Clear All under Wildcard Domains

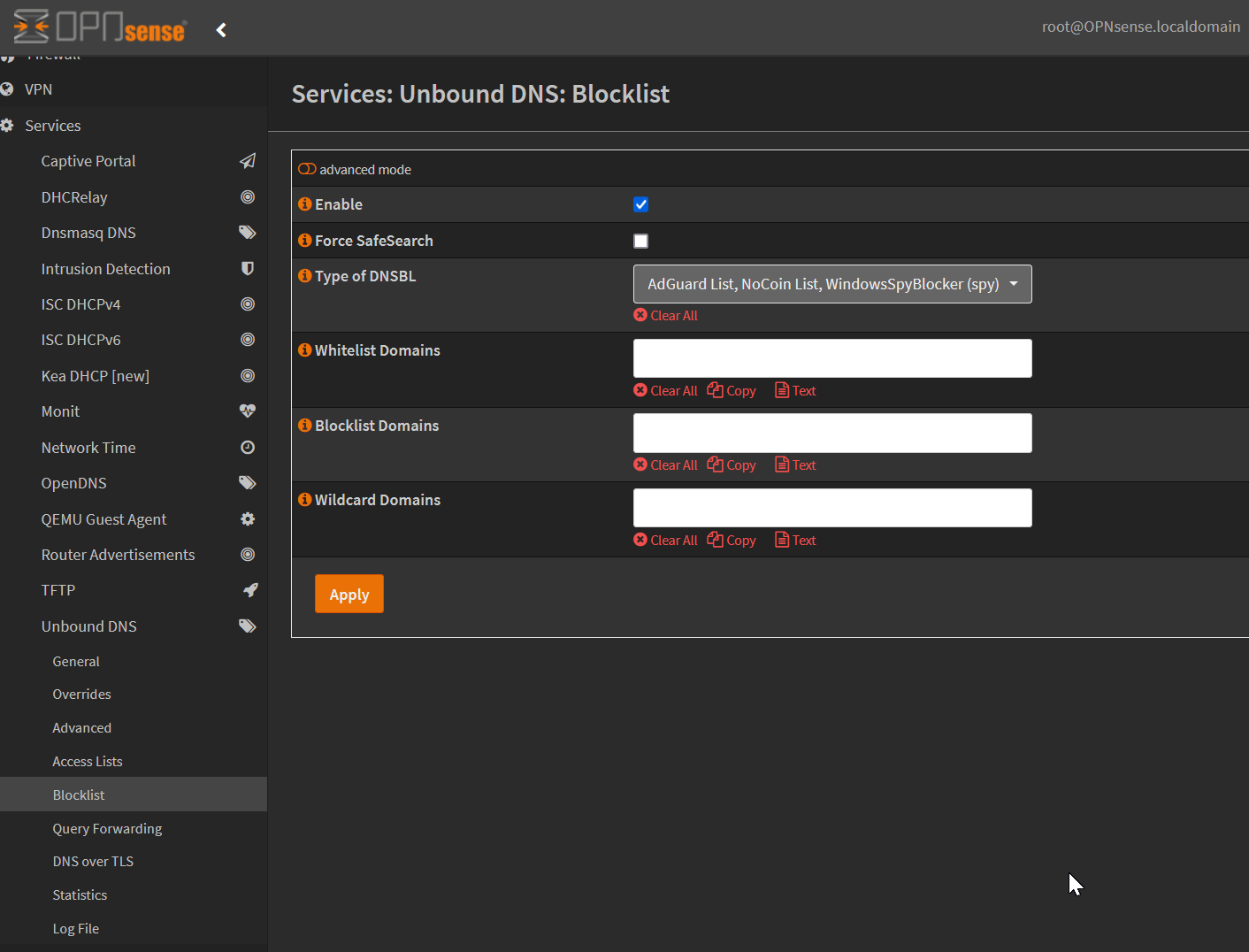tap(665, 541)
